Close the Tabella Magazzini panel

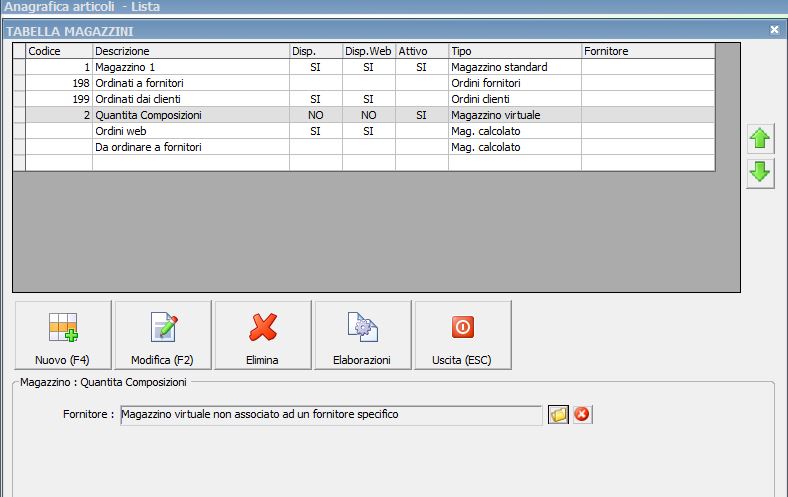coord(774,30)
